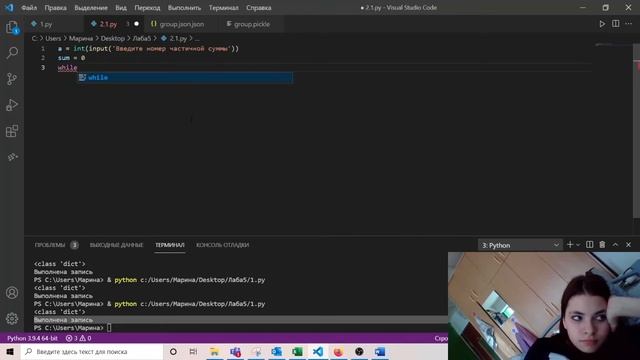Switch to Visual Studio Code taskbar icon

[x=318, y=351]
